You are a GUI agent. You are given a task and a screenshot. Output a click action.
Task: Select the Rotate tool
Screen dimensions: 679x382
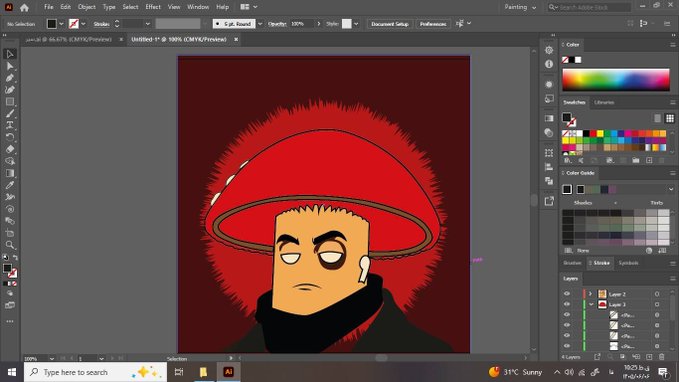coord(10,137)
